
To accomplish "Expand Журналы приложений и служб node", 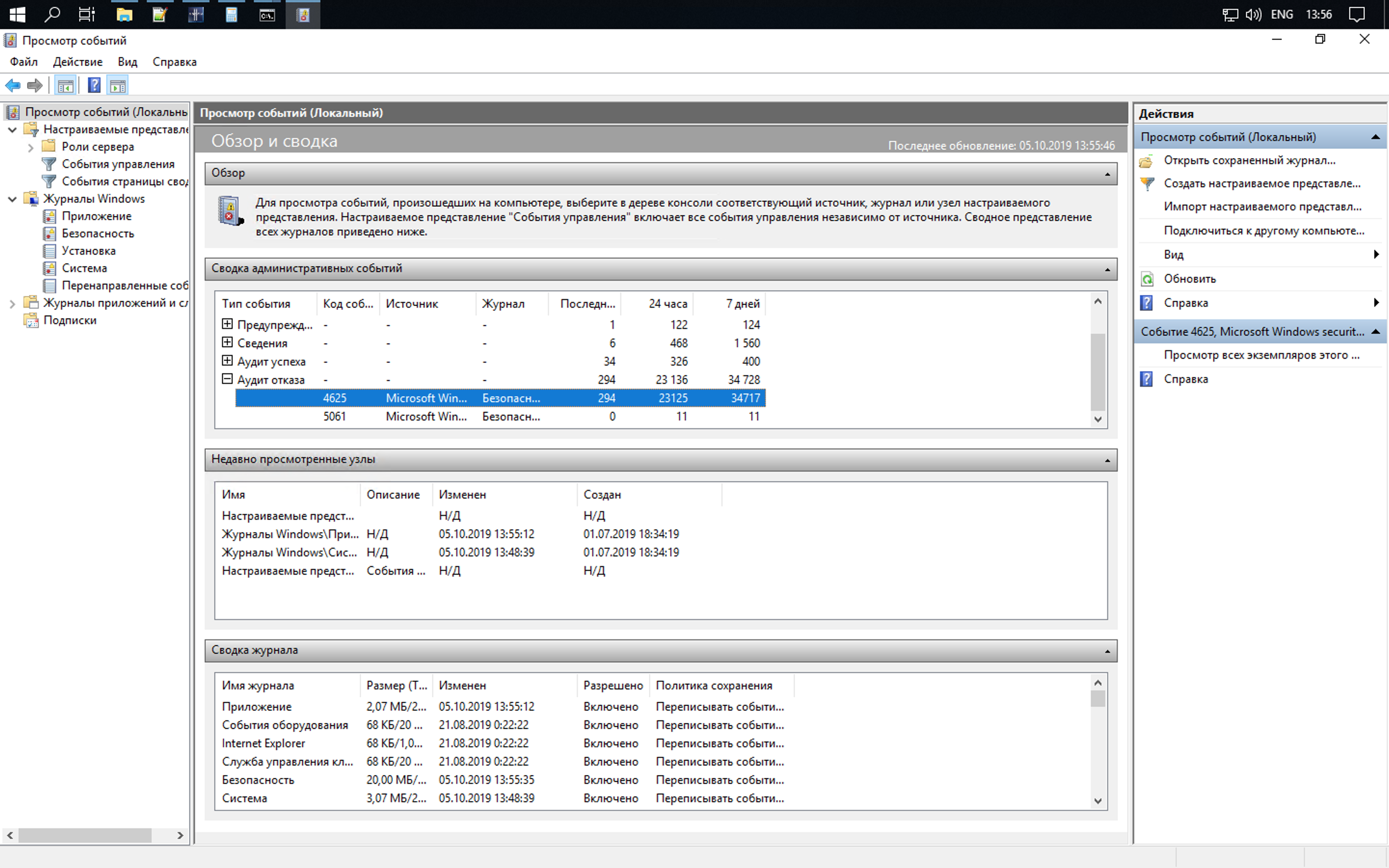I will (x=12, y=304).
